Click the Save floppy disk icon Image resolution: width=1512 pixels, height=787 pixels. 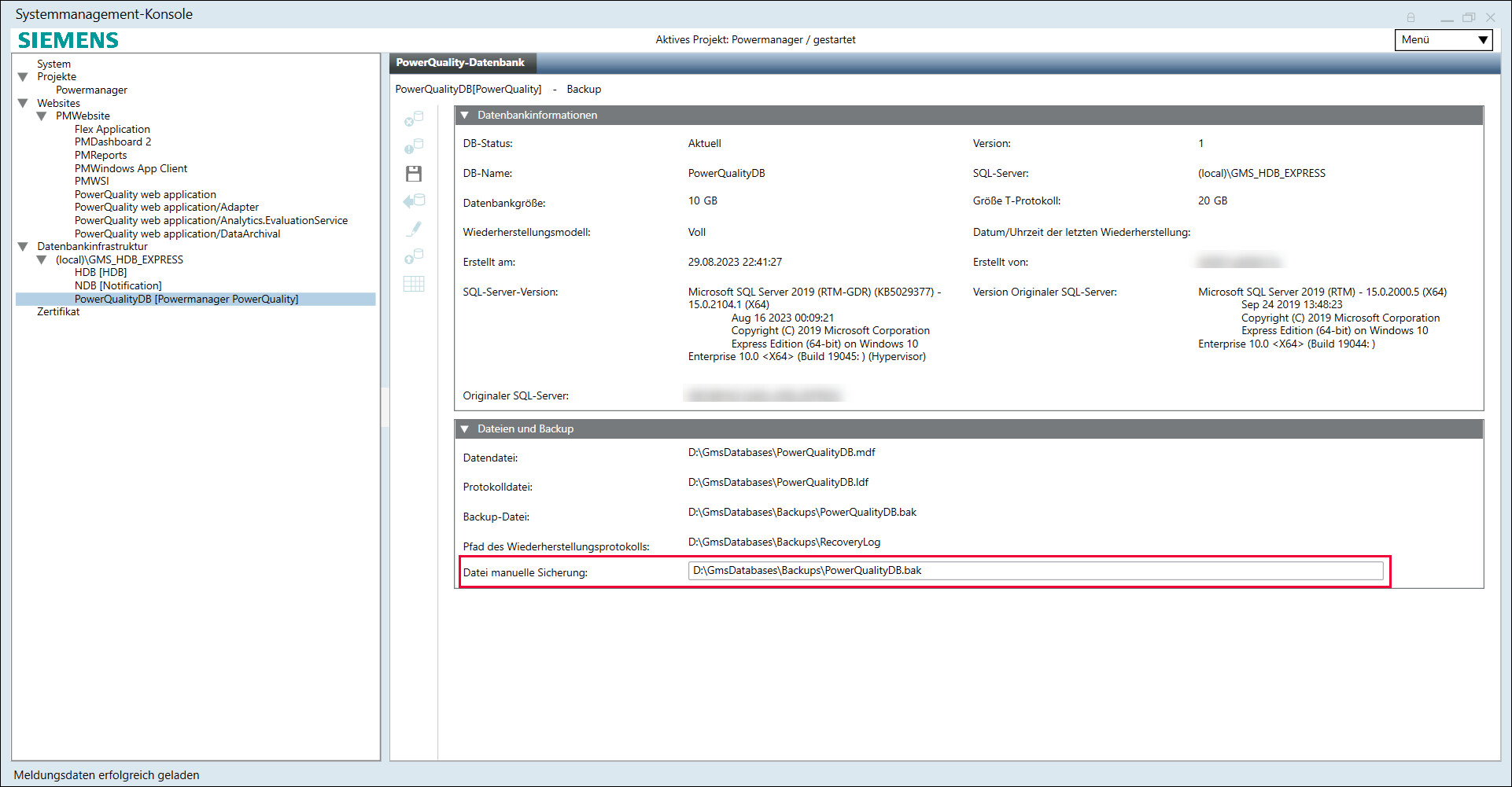pyautogui.click(x=414, y=174)
